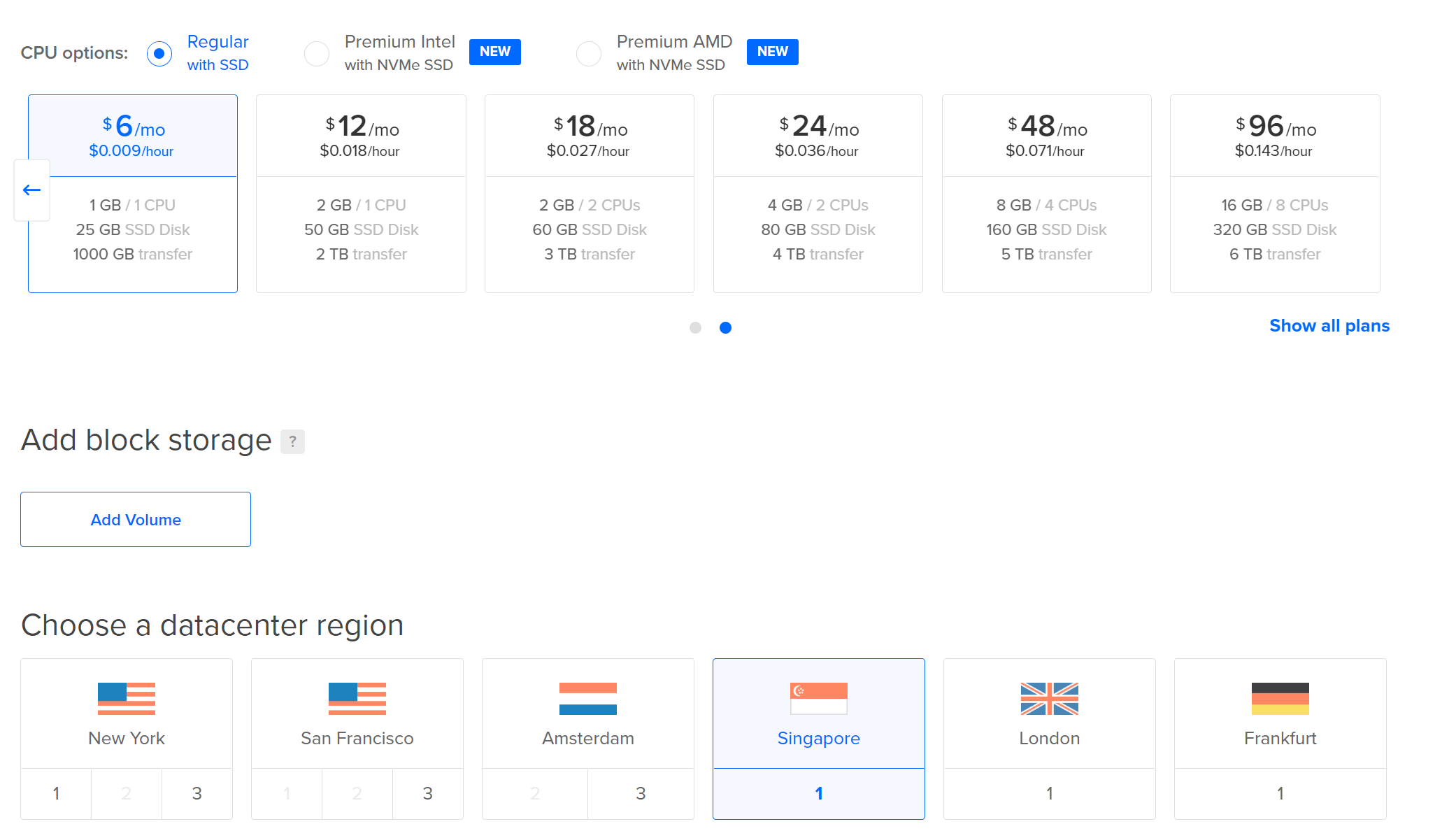Pick the London Union Jack flag
This screenshot has height=838, width=1456.
pos(1049,698)
